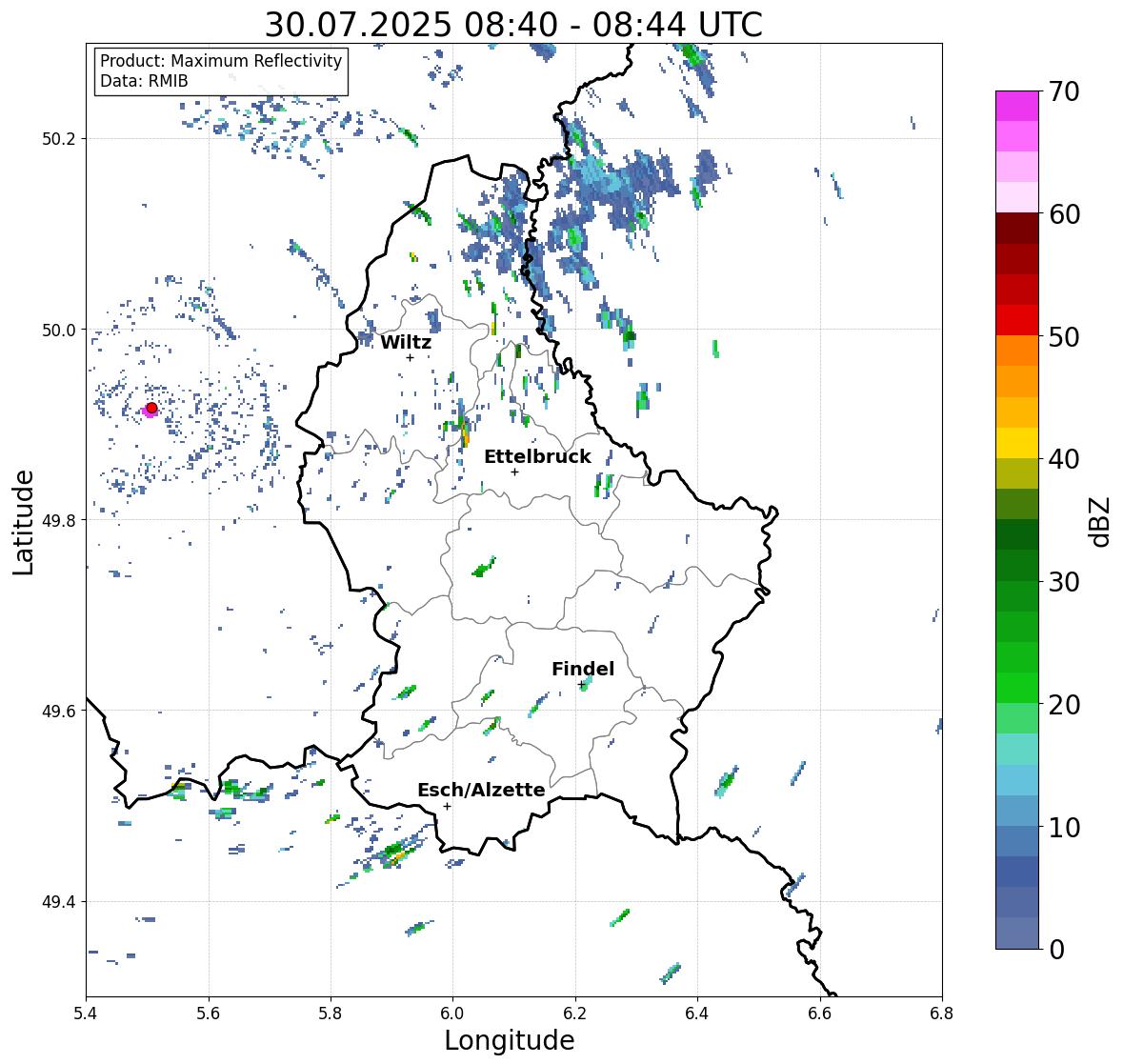The height and width of the screenshot is (1064, 1123).
Task: Click the 30 tick on the colorbar
Action: 1064,582
